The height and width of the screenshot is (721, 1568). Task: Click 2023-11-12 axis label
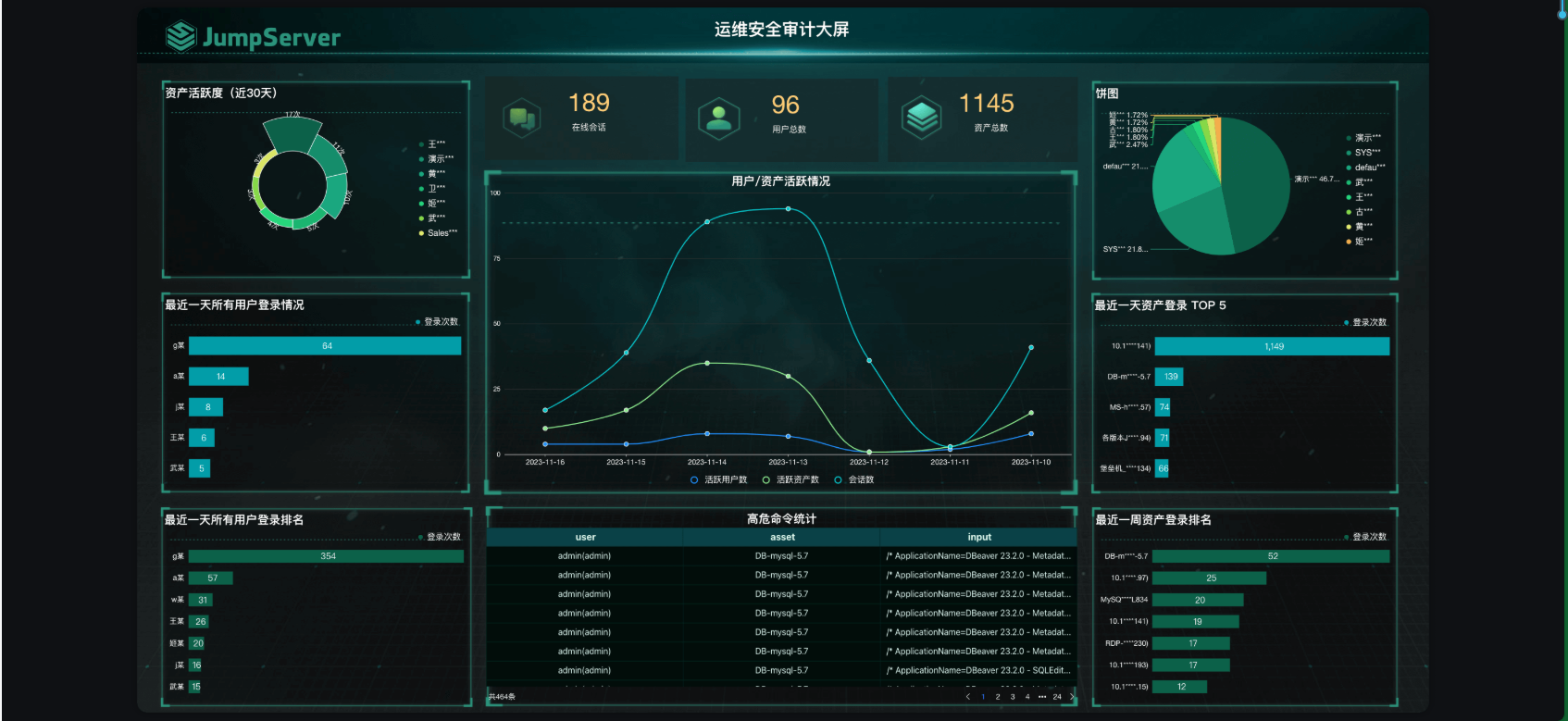[869, 462]
